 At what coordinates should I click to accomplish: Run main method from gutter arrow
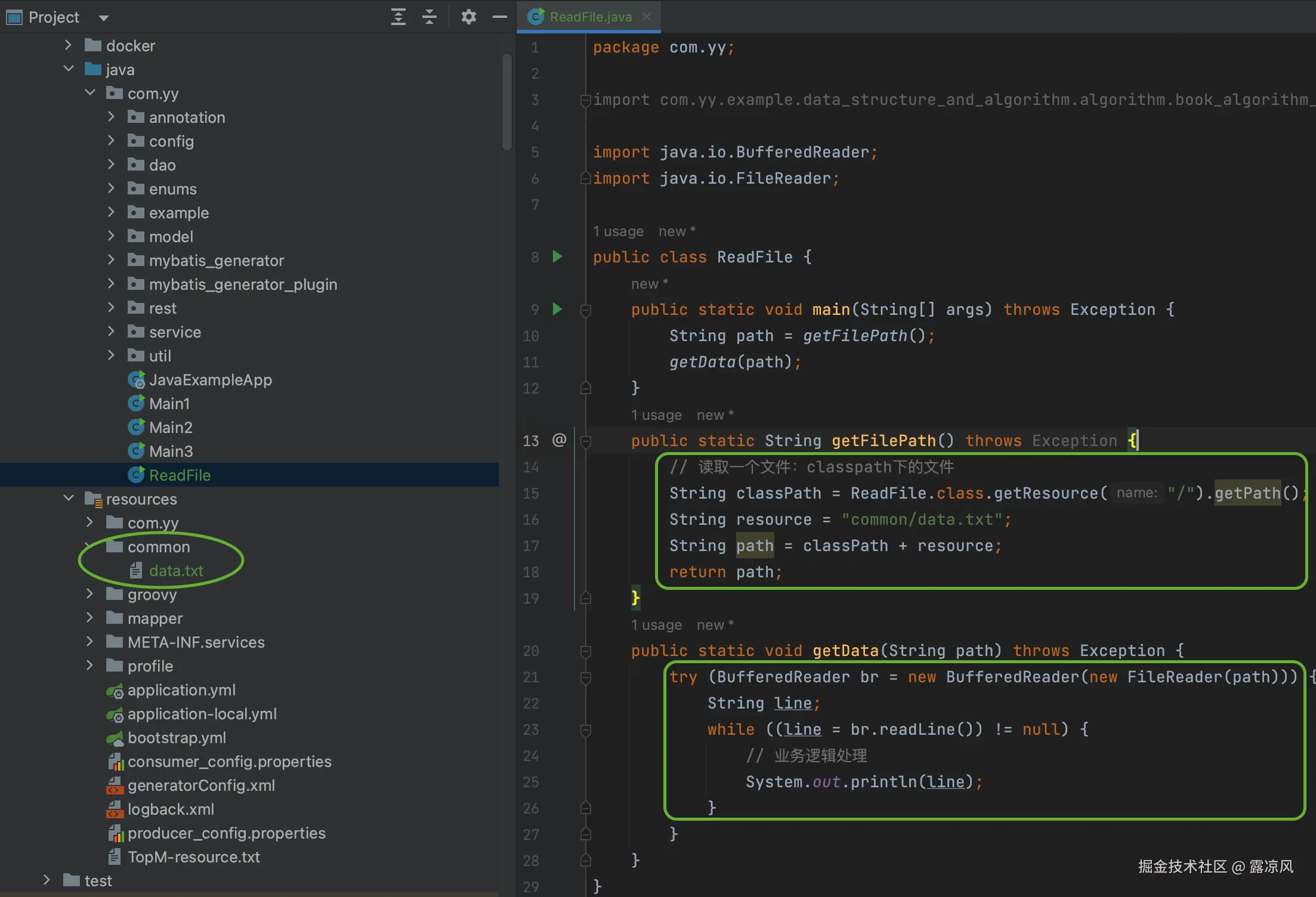(557, 309)
